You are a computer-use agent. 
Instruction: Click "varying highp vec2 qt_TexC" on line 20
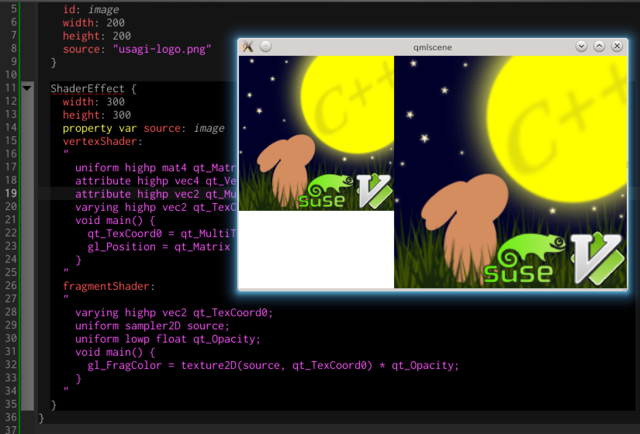(x=156, y=207)
